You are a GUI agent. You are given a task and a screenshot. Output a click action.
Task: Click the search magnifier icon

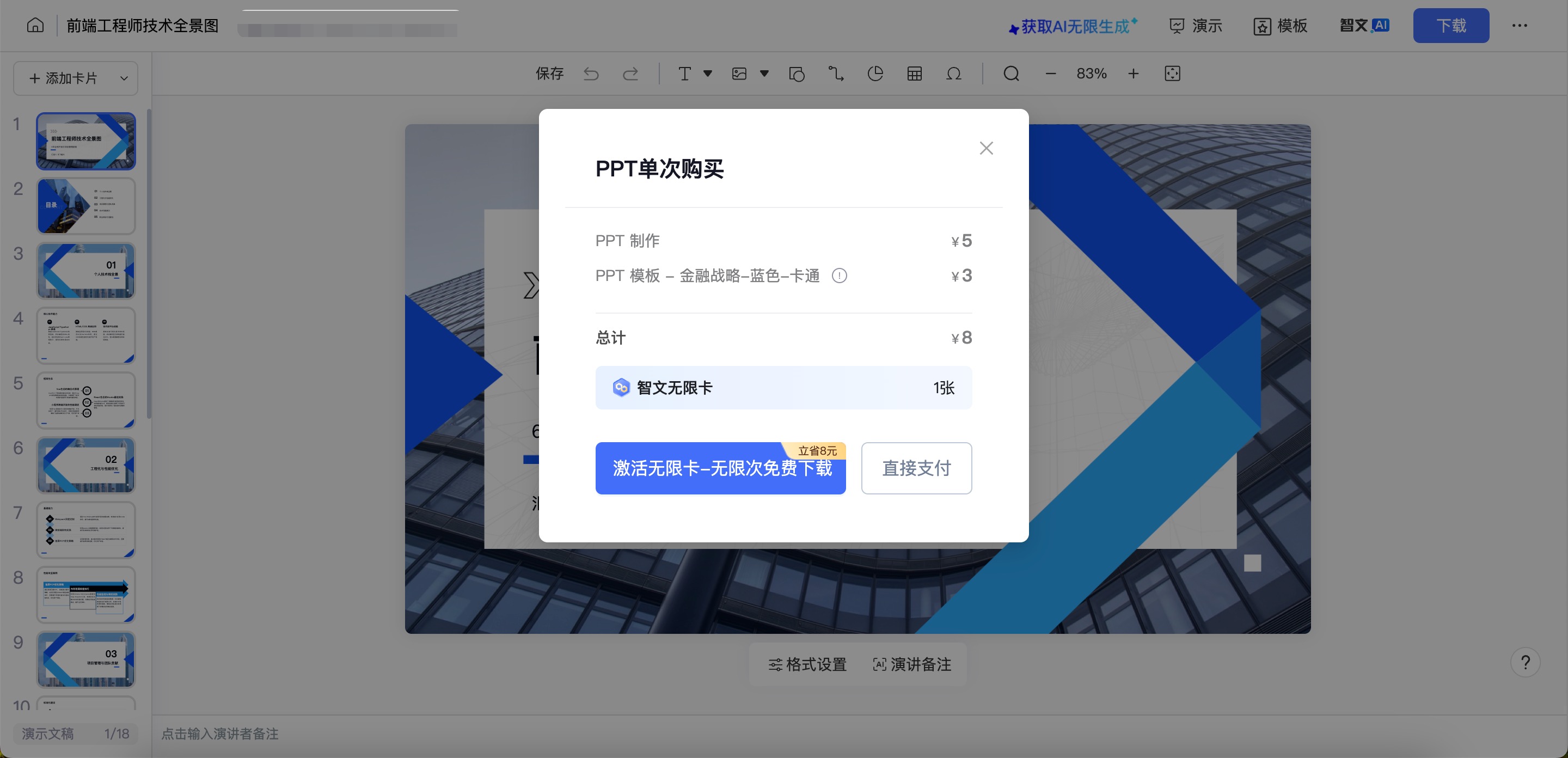tap(1011, 74)
